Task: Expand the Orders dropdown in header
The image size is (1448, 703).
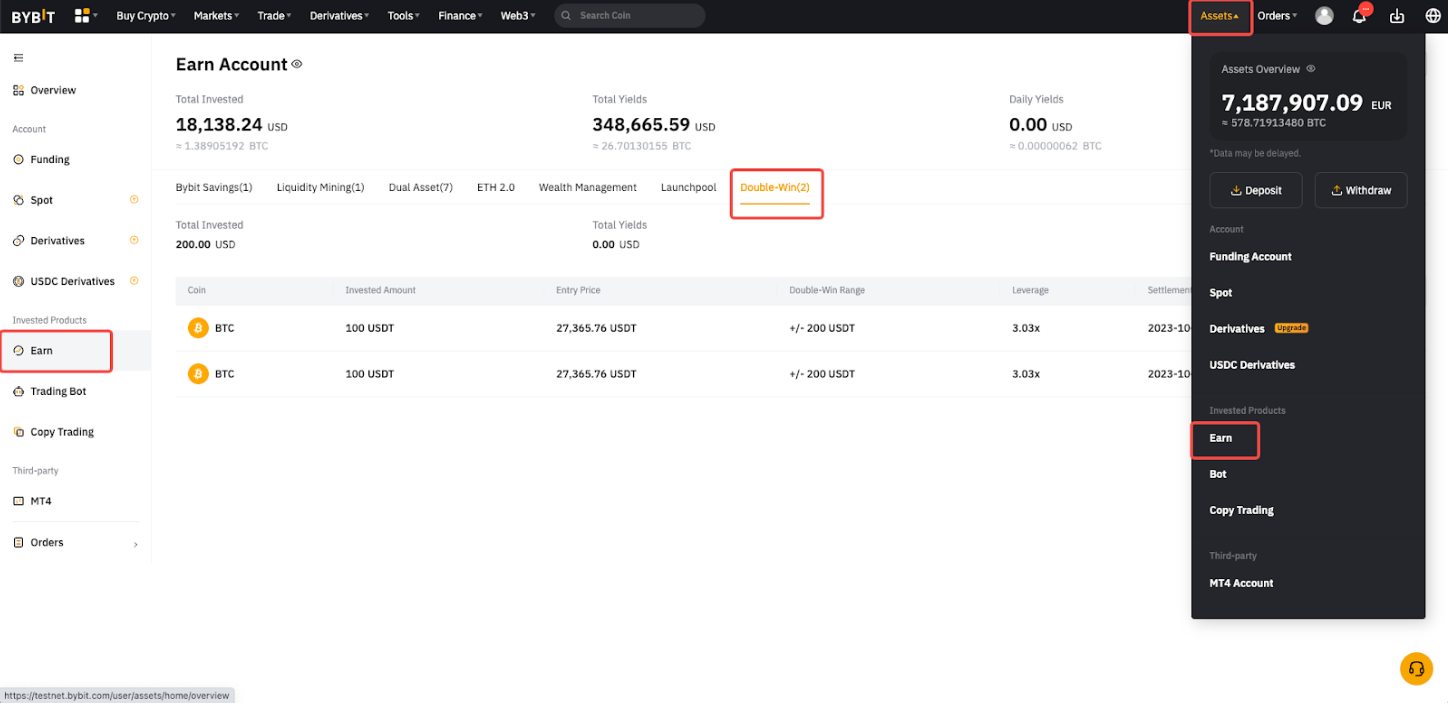Action: pos(1277,16)
